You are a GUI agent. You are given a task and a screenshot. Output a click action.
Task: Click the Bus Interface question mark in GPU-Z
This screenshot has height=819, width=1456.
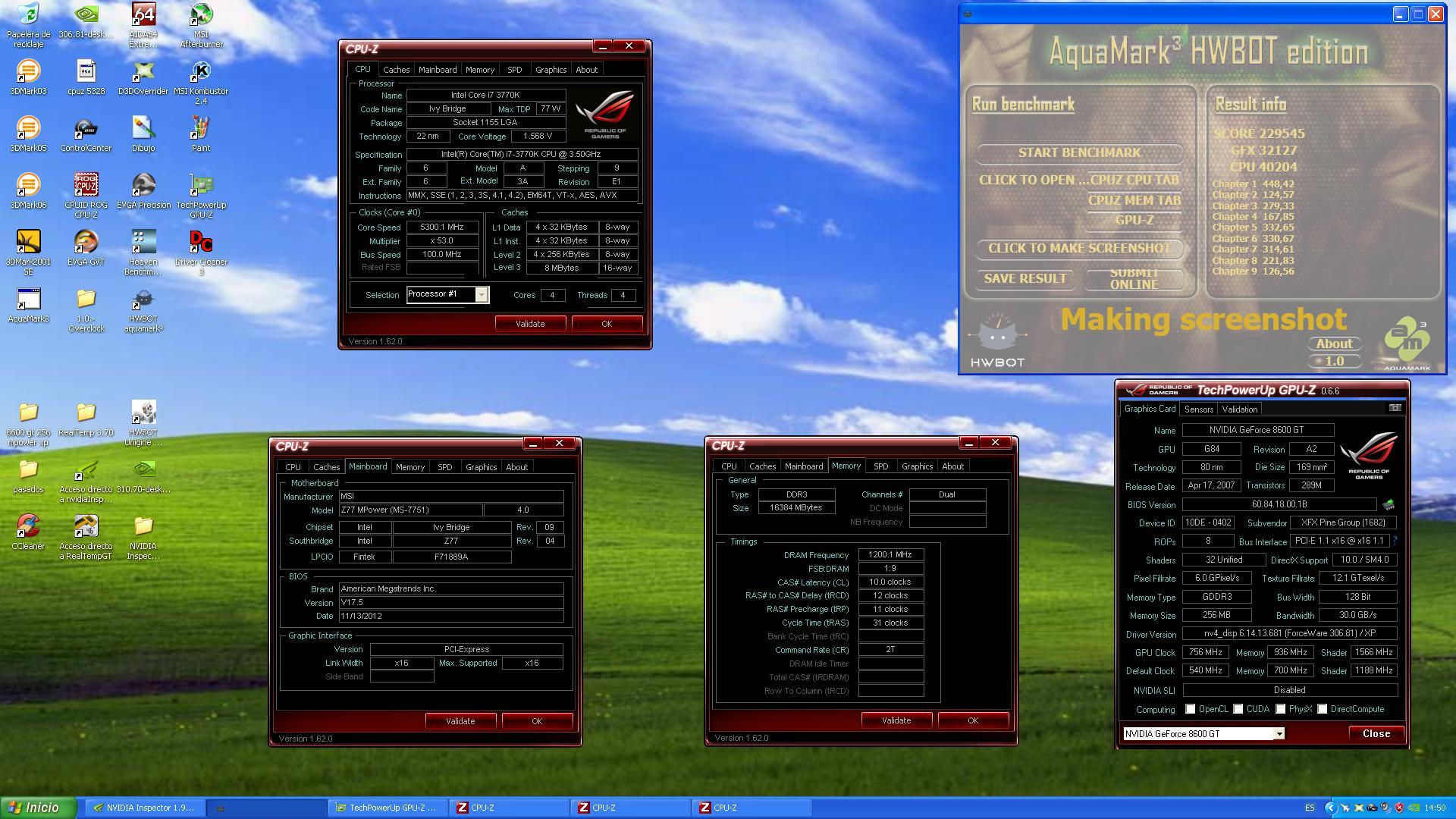coord(1395,541)
